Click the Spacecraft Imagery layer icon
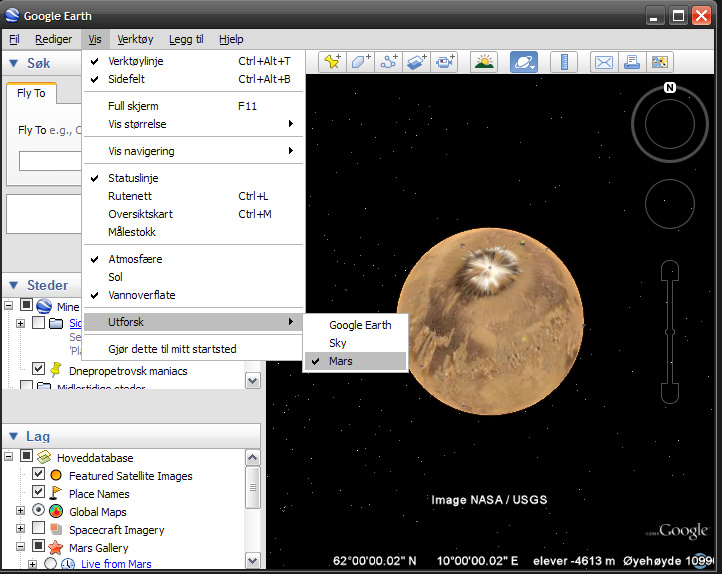The height and width of the screenshot is (574, 722). (56, 529)
